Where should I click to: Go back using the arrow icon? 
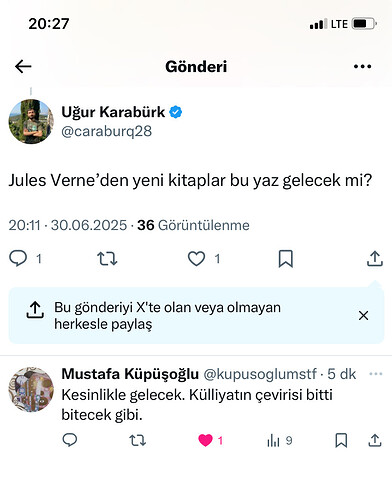coord(23,66)
